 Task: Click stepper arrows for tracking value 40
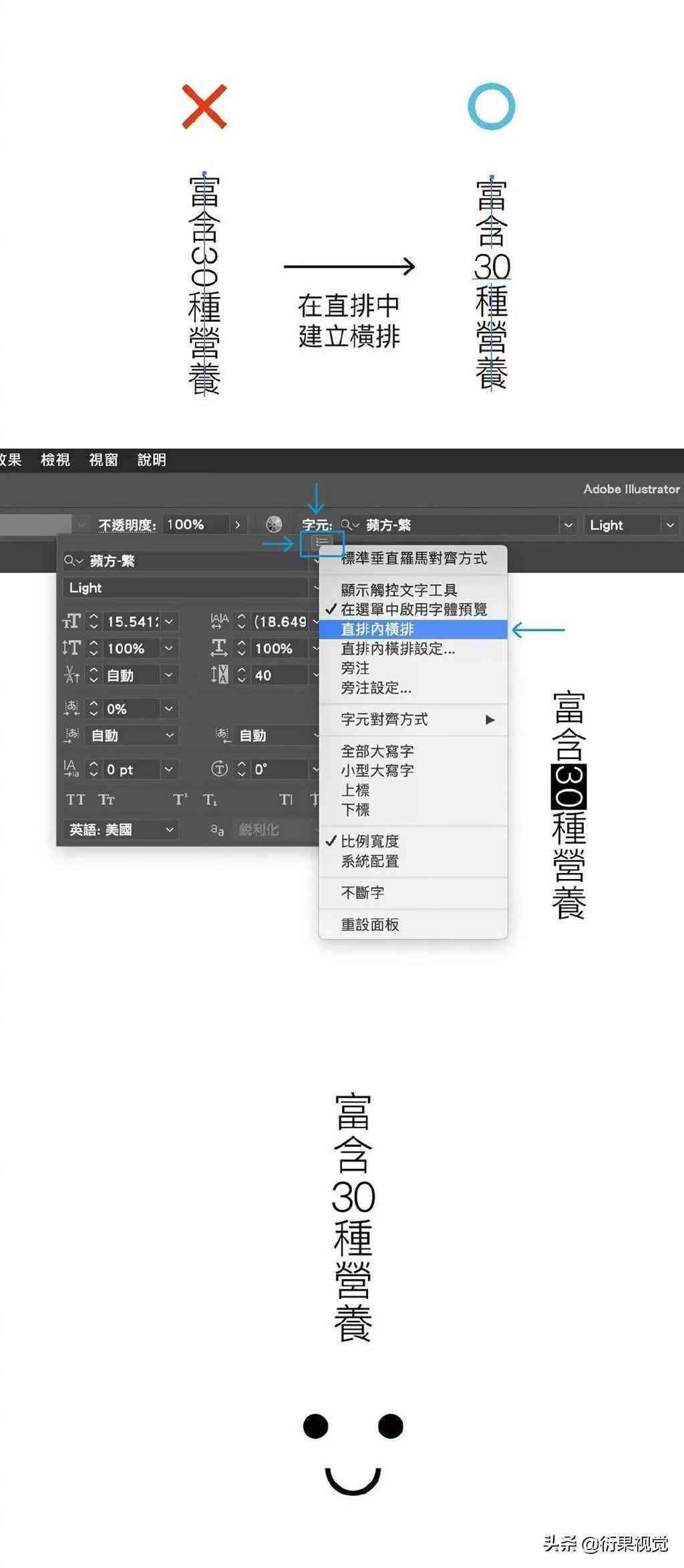tap(242, 675)
